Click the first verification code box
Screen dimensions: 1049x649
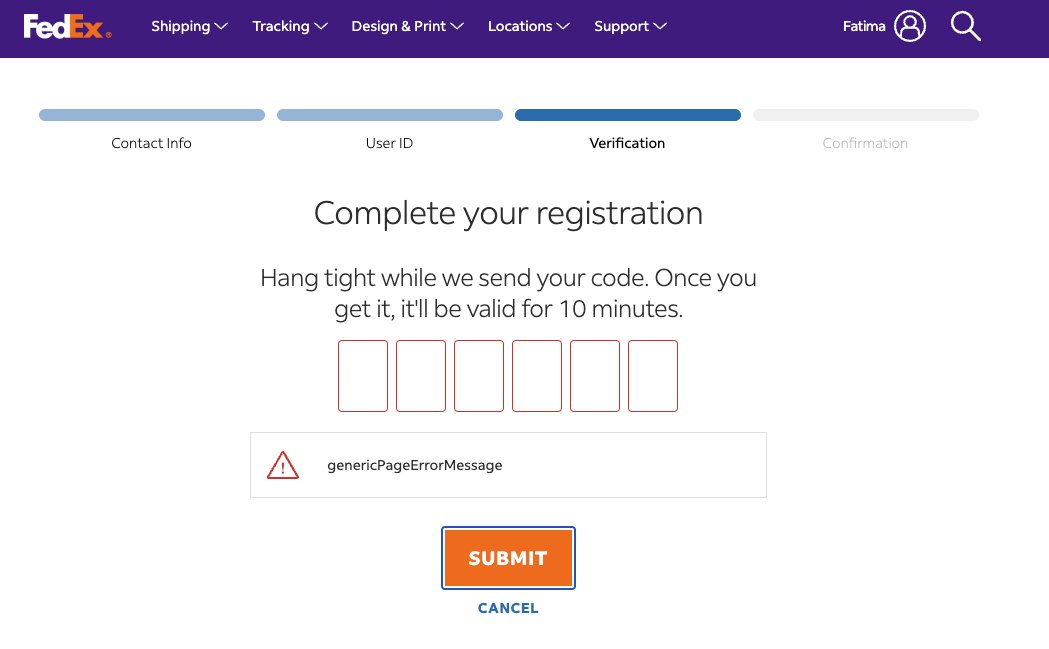363,376
